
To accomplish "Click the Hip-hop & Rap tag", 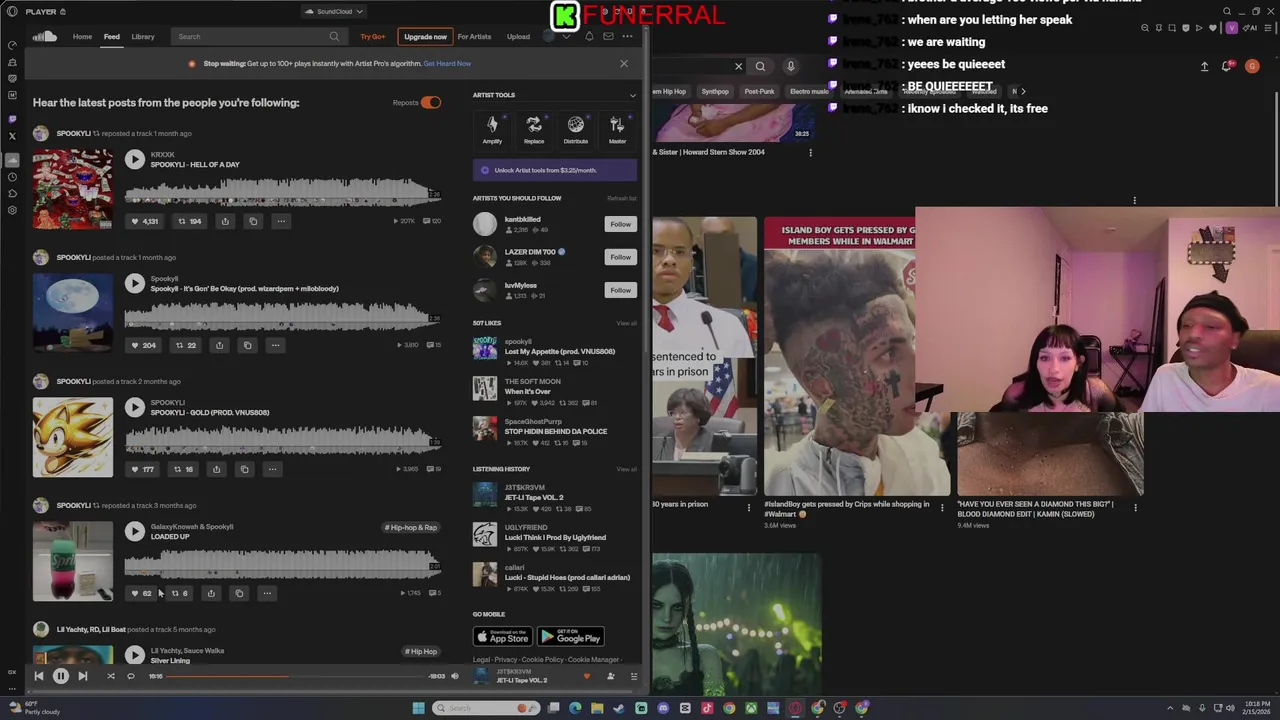I will (411, 527).
